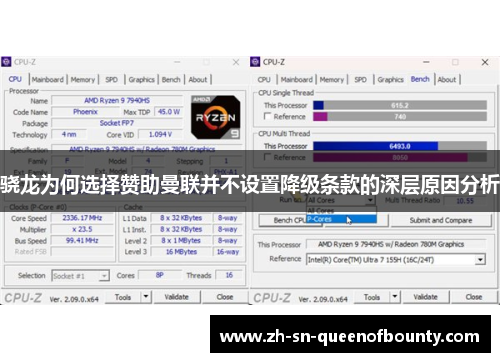Enable Single Thread Reference checkbox
Viewport: 500px width, 362px height.
267,116
